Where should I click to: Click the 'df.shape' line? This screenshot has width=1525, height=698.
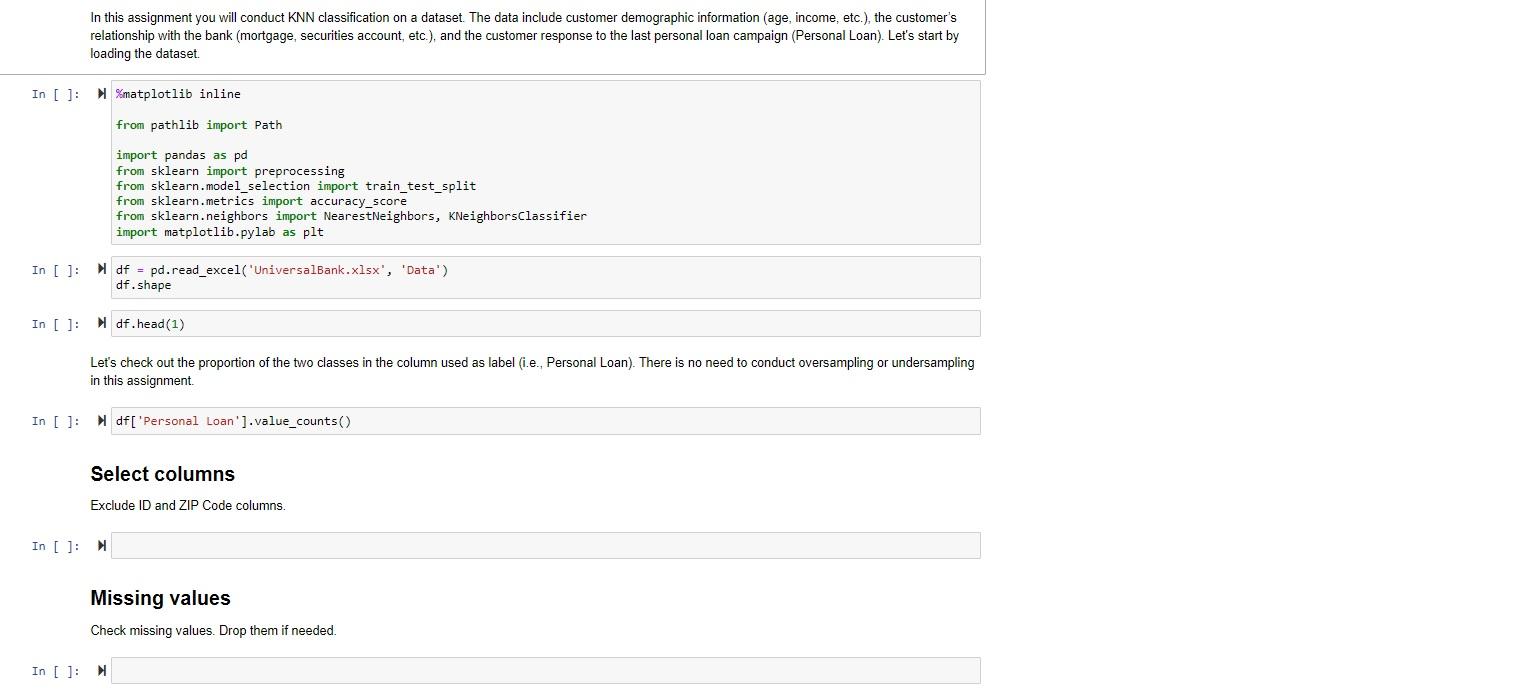click(143, 285)
